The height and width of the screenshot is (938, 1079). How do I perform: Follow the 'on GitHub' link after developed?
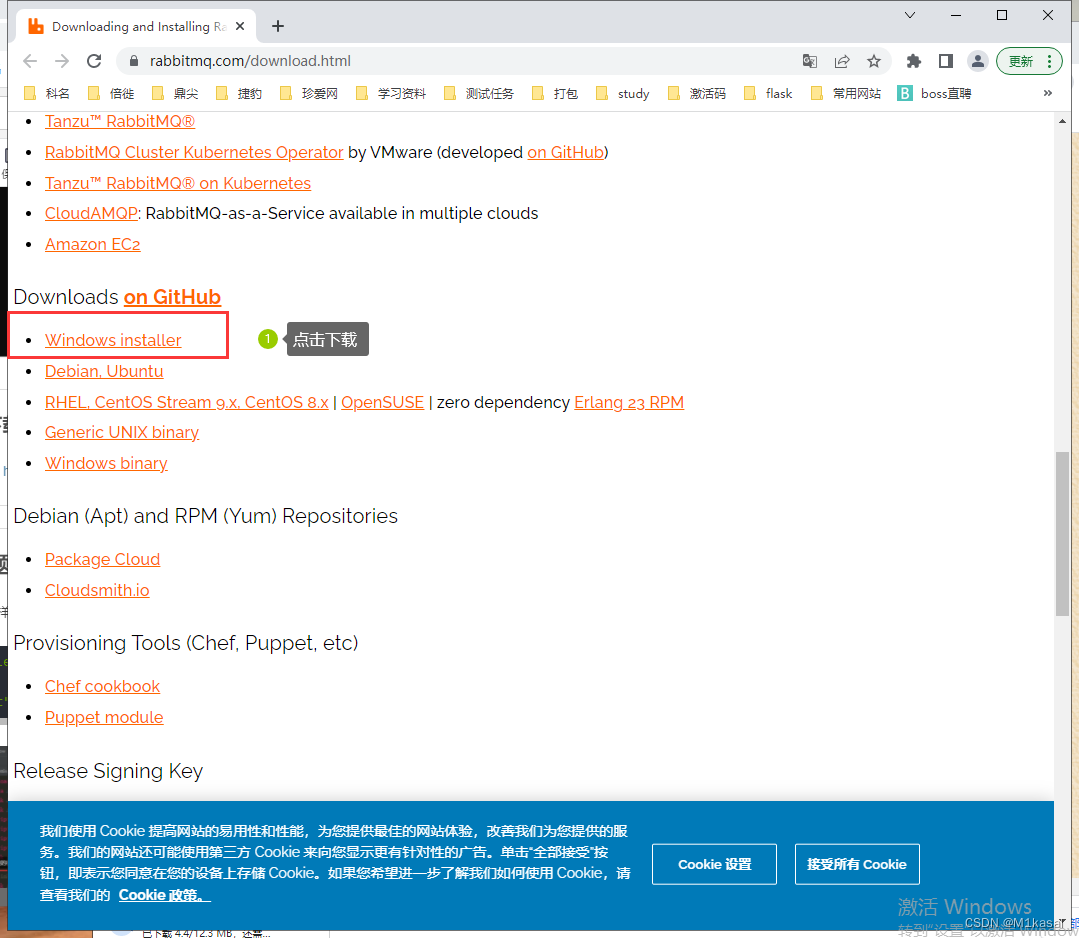tap(566, 152)
